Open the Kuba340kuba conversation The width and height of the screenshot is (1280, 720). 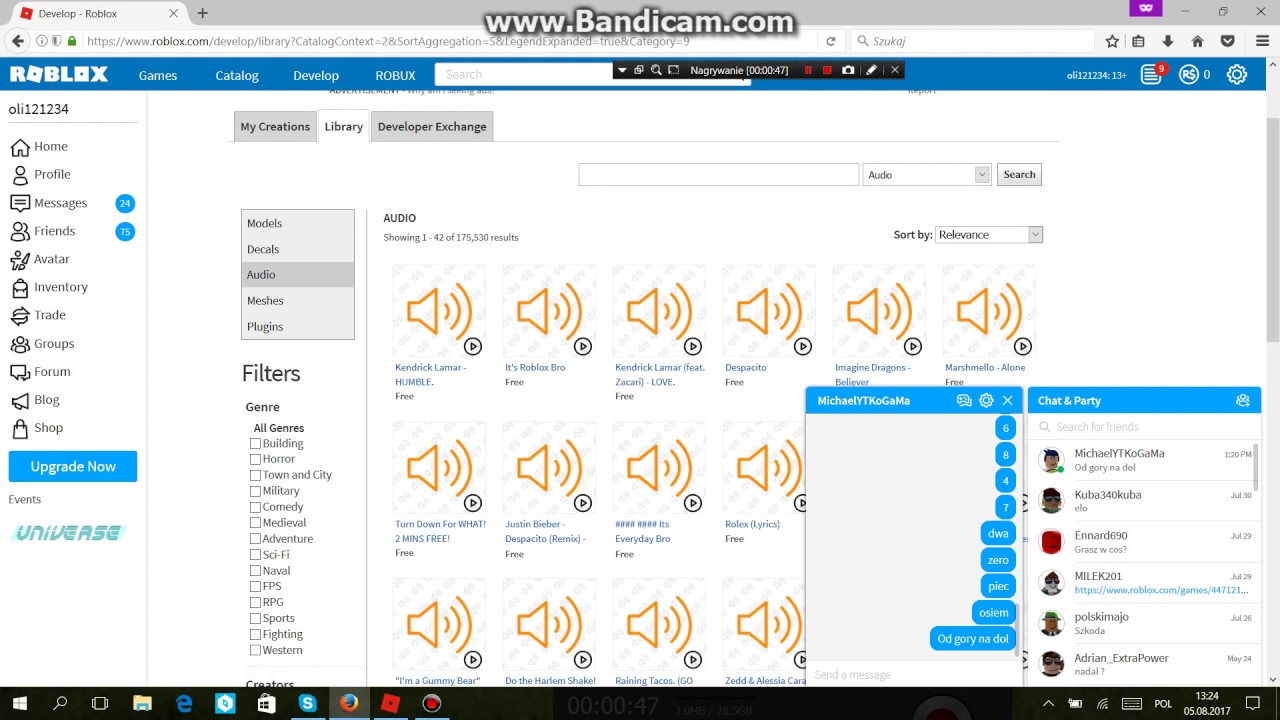pyautogui.click(x=1143, y=501)
